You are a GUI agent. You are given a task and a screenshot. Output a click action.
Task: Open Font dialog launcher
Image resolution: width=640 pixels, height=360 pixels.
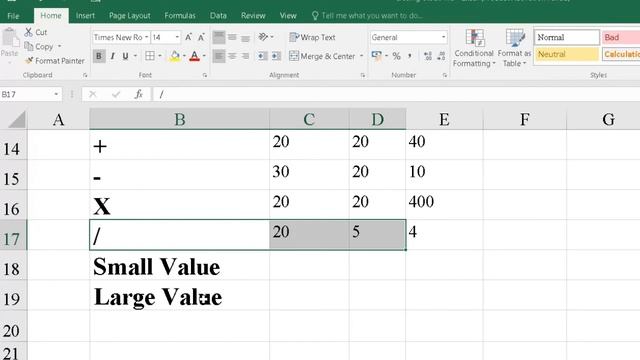coord(204,75)
